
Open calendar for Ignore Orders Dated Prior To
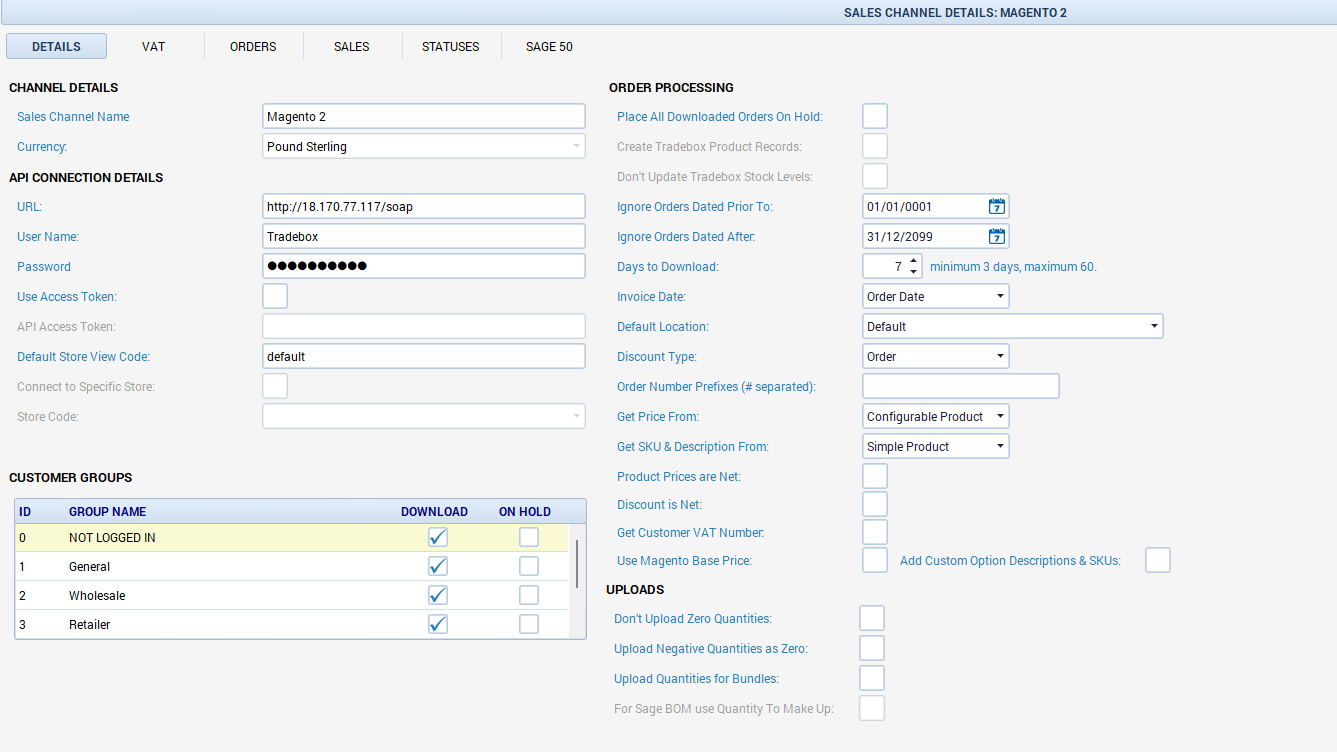tap(996, 207)
